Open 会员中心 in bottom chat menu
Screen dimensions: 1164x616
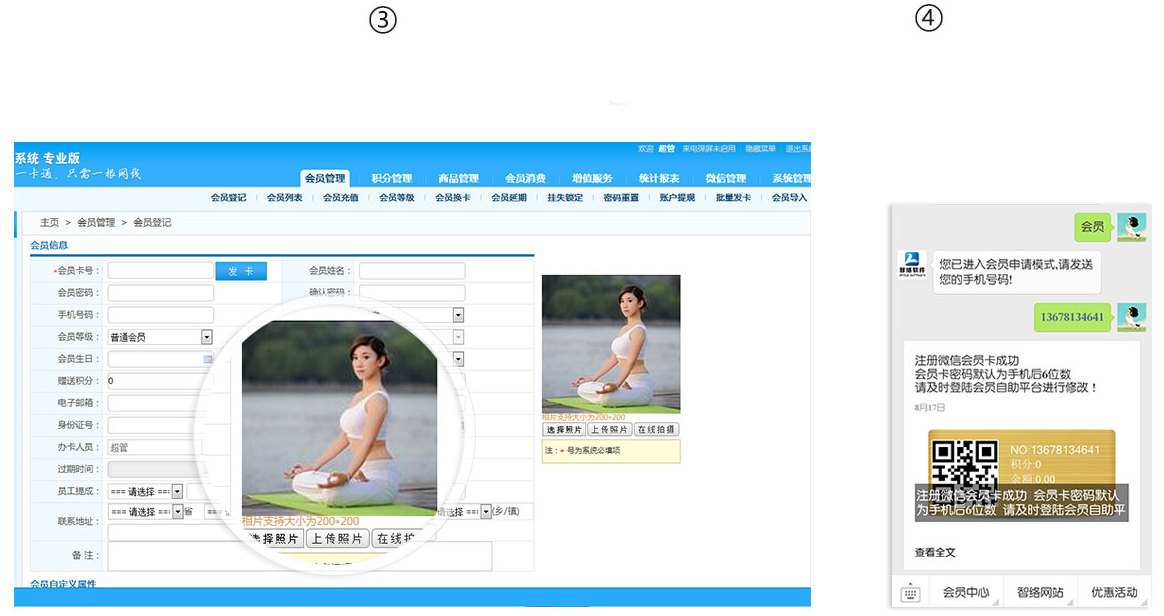click(965, 593)
